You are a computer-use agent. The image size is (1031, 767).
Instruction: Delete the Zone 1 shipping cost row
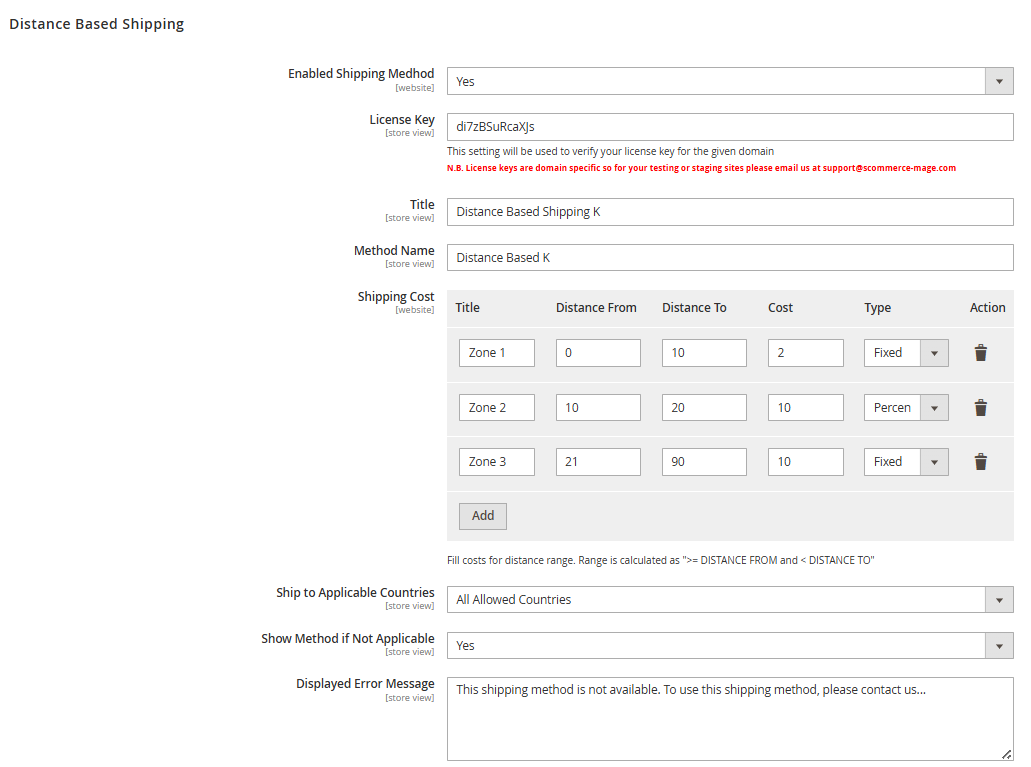coord(980,353)
